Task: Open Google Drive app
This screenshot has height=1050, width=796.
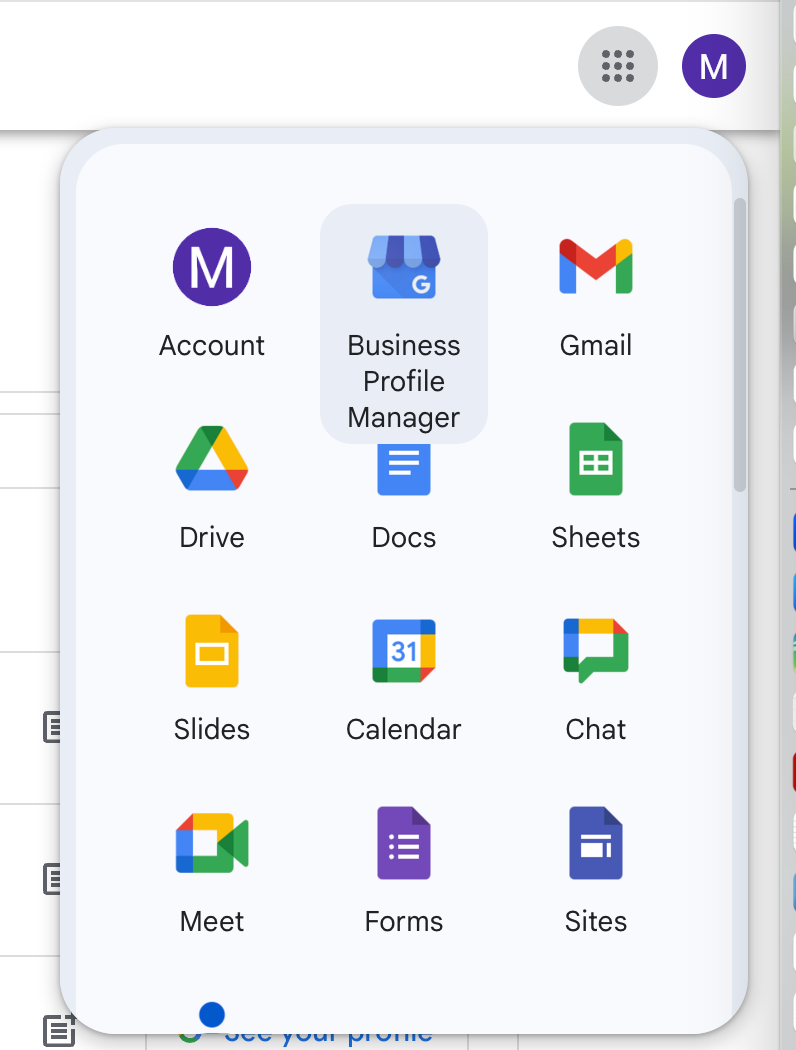Action: point(212,488)
